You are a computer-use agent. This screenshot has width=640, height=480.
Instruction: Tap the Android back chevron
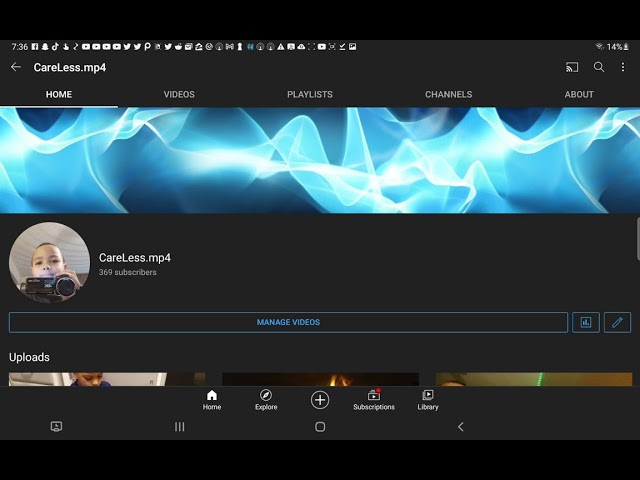[461, 427]
